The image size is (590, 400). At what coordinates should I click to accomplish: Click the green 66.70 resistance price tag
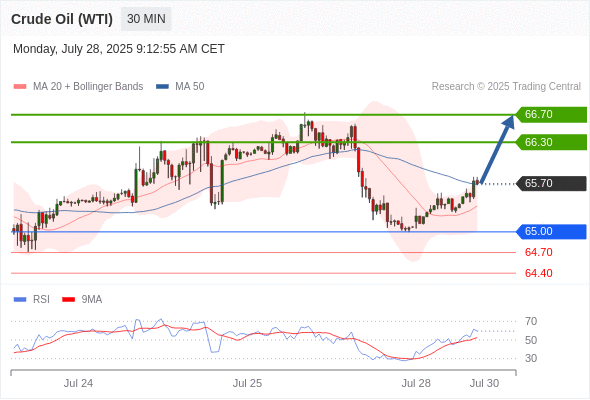pos(551,114)
